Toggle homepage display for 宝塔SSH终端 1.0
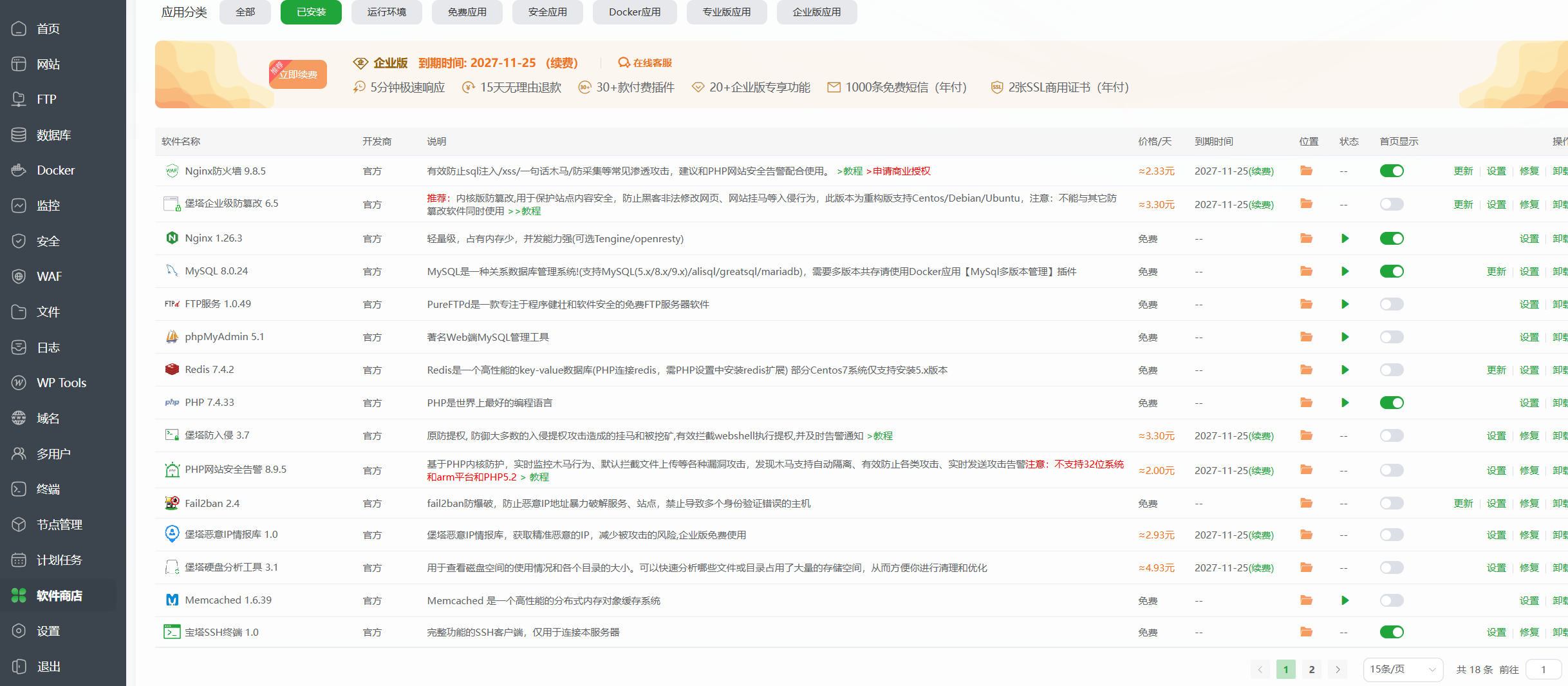The height and width of the screenshot is (686, 1568). (1392, 632)
